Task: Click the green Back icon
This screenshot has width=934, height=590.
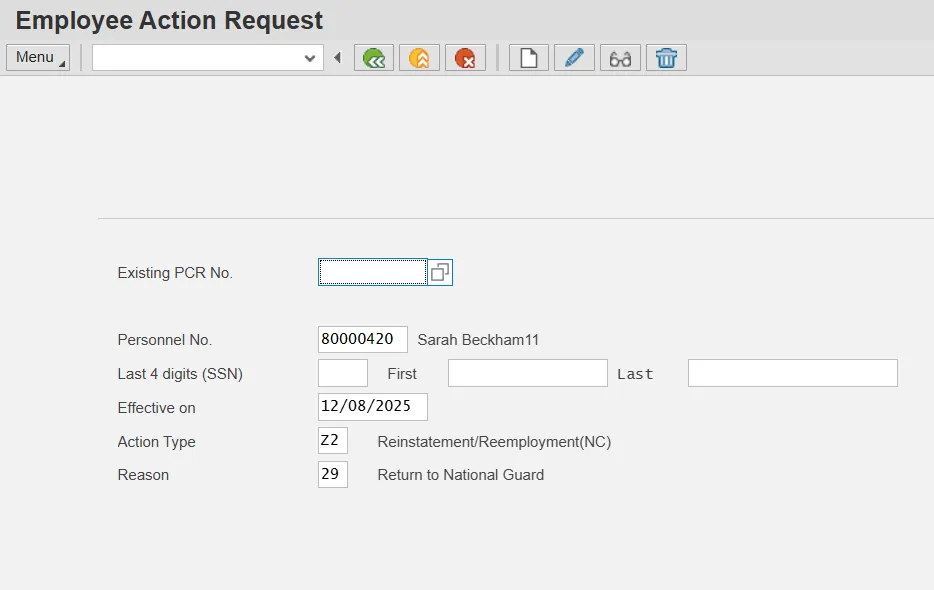Action: pos(374,58)
